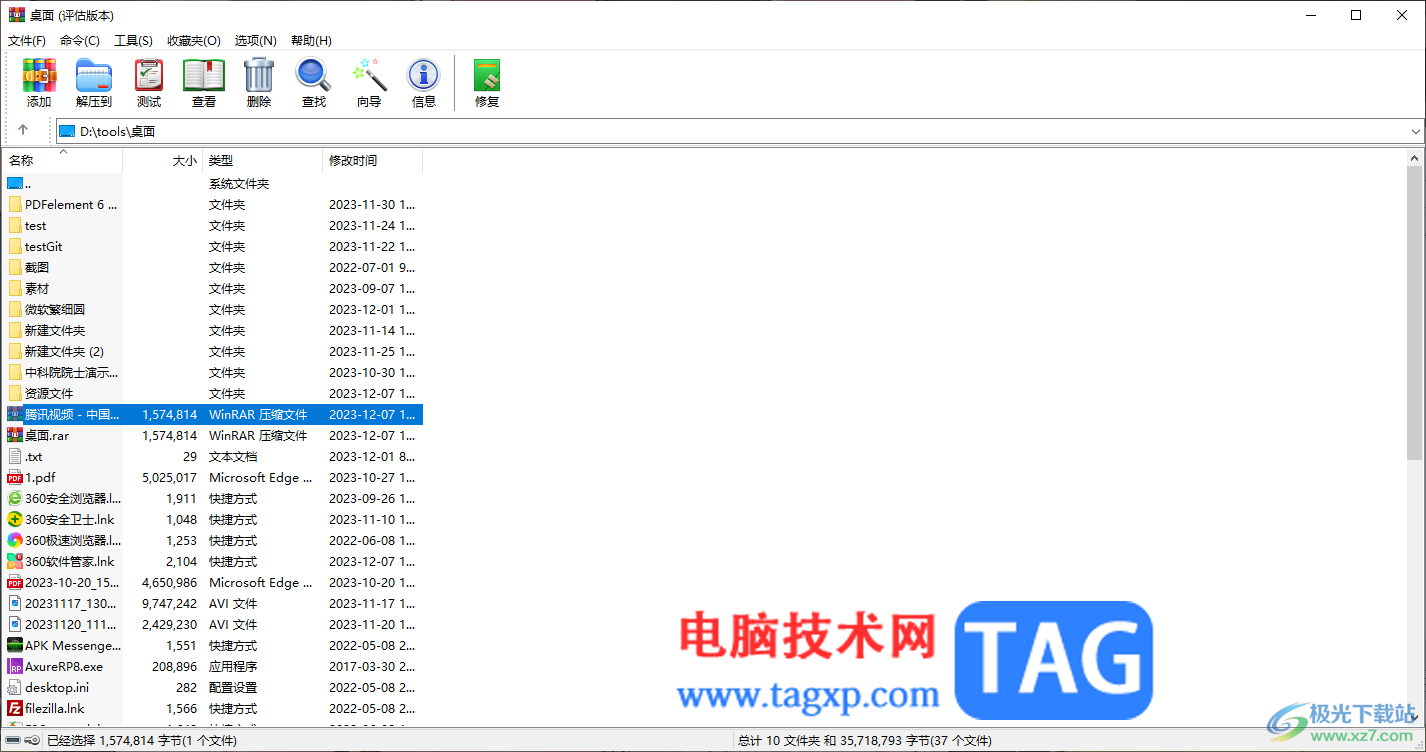Screen dimensions: 1426x752
Task: Click the scrollbar down arrow of file list
Action: (x=1415, y=718)
